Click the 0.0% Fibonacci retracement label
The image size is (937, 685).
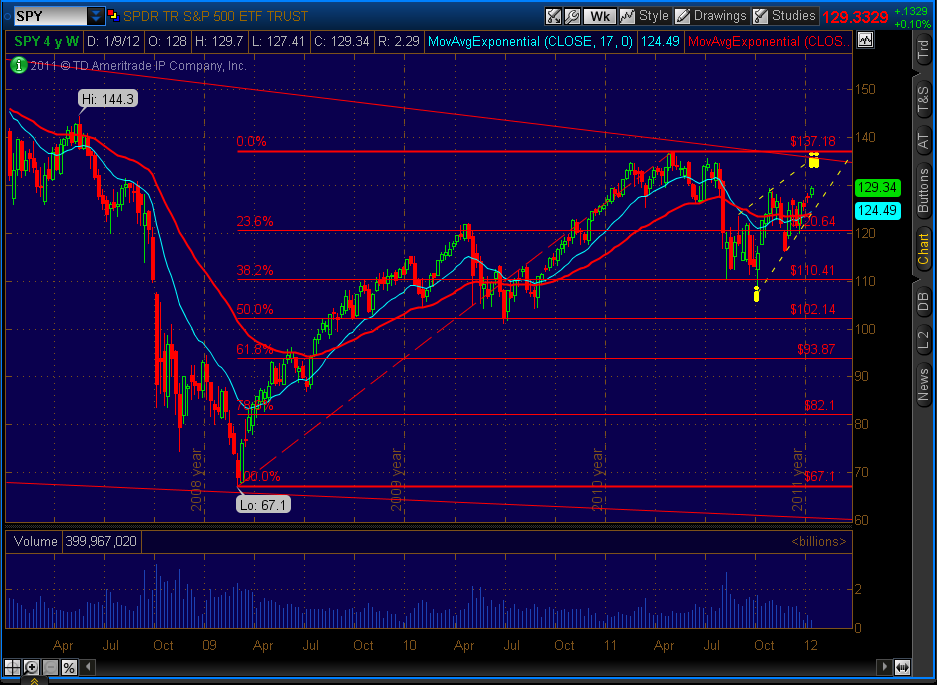point(252,142)
